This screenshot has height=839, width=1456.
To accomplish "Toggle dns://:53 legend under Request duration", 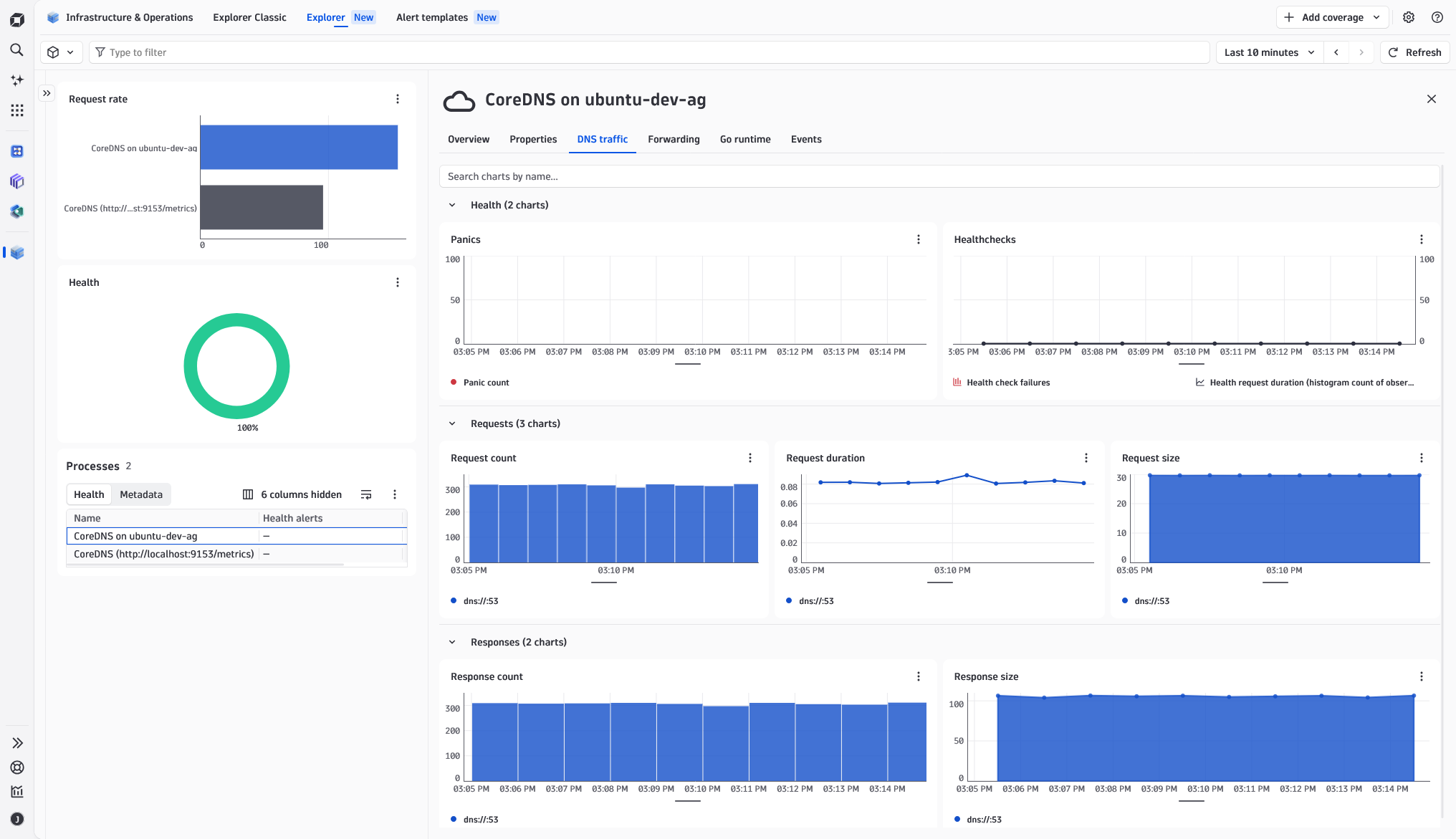I will coord(810,601).
